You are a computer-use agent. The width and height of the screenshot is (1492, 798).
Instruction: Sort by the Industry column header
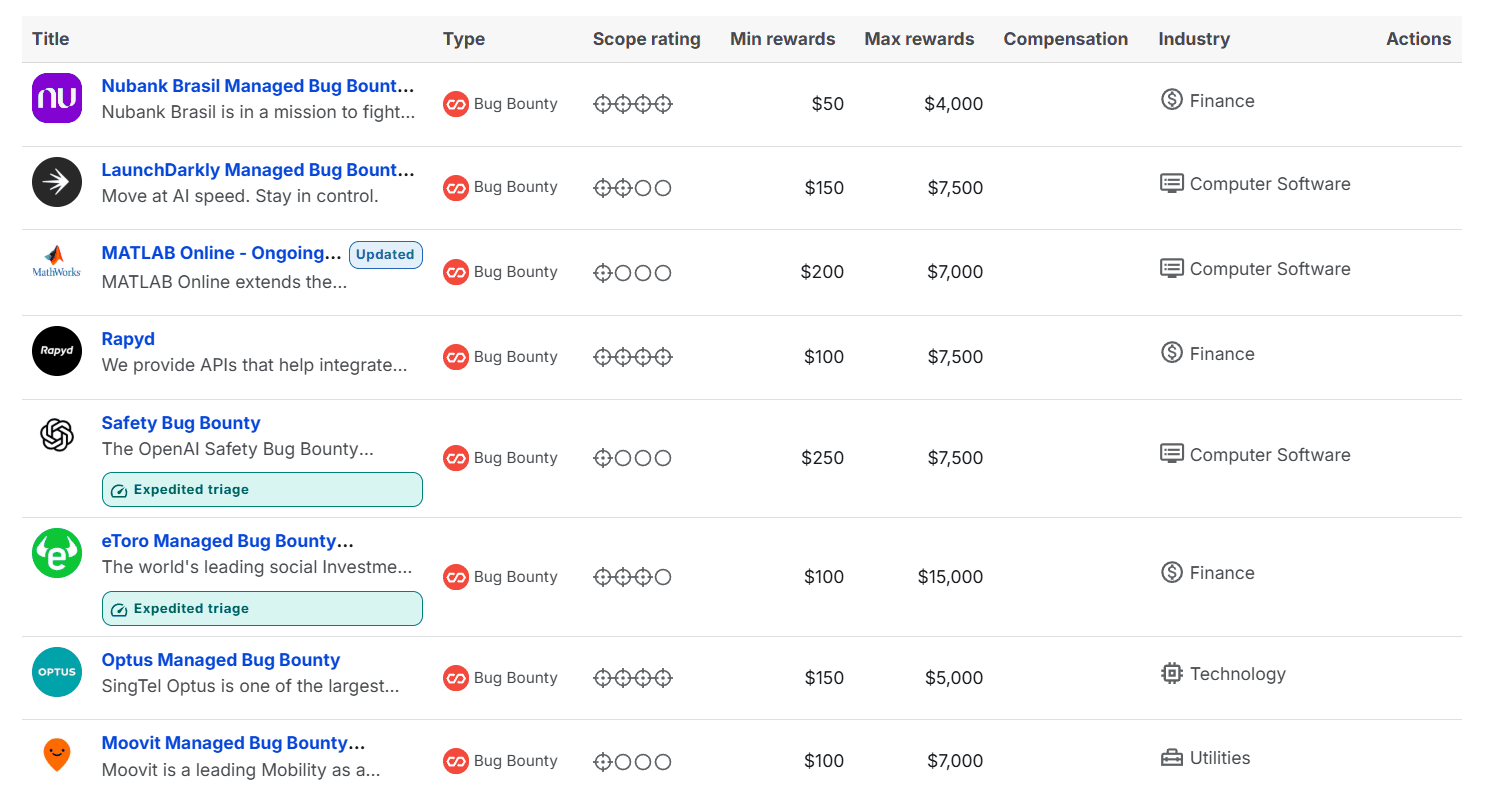1194,39
